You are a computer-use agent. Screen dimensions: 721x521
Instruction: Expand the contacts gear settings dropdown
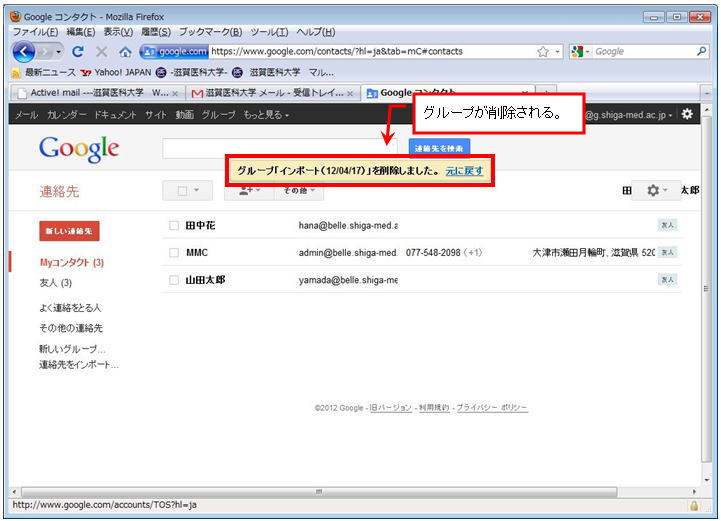click(656, 190)
